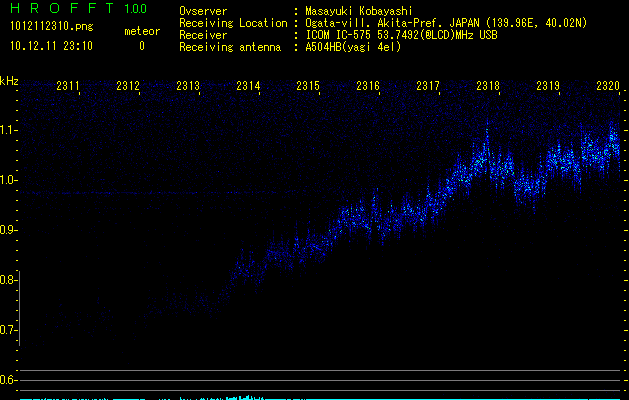Click the meteor count label
The image size is (629, 400).
tap(142, 31)
